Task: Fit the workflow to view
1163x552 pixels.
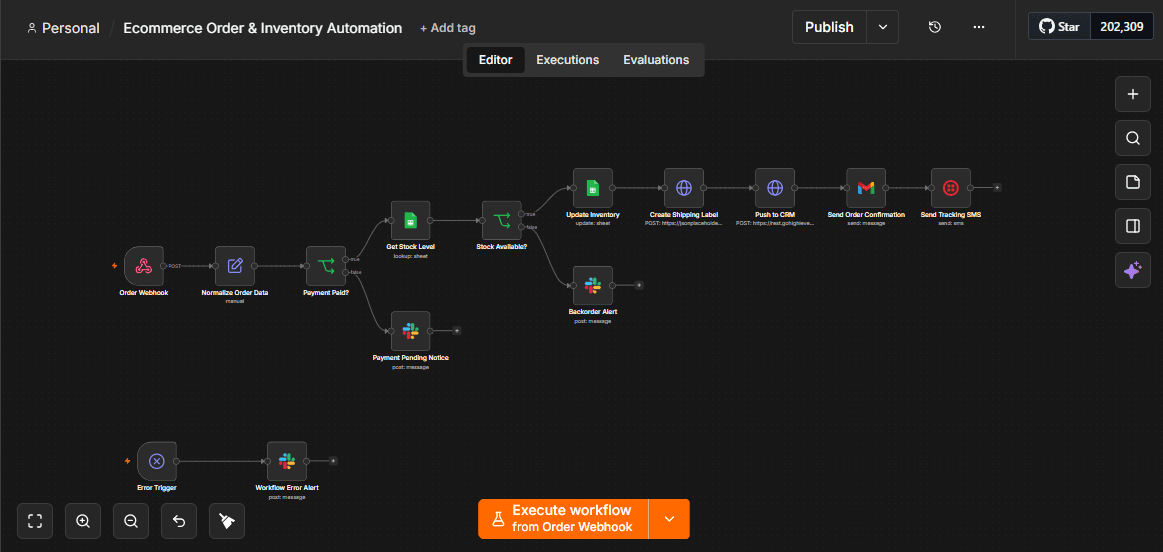Action: (x=35, y=521)
